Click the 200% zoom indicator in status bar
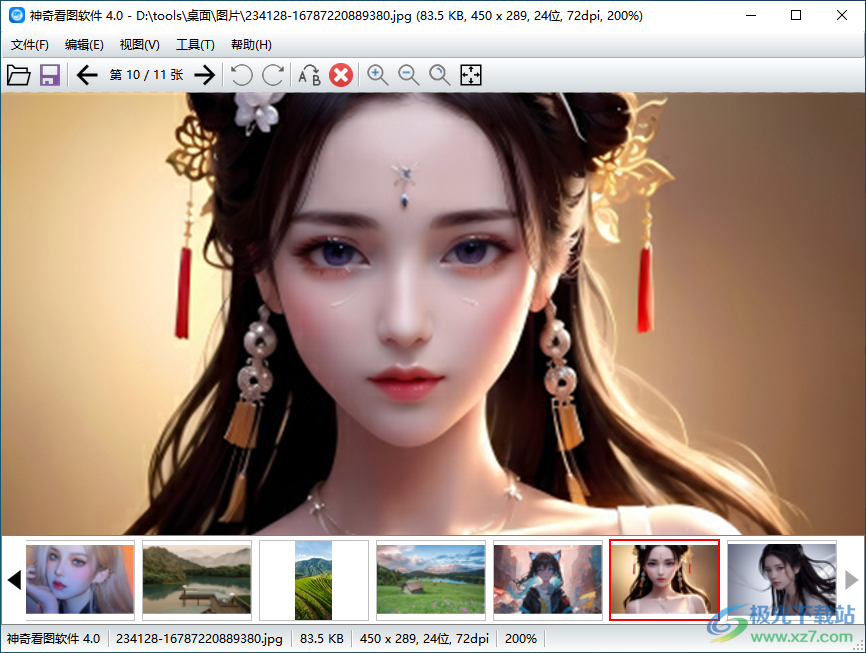Screen dimensions: 866x653 click(x=521, y=638)
